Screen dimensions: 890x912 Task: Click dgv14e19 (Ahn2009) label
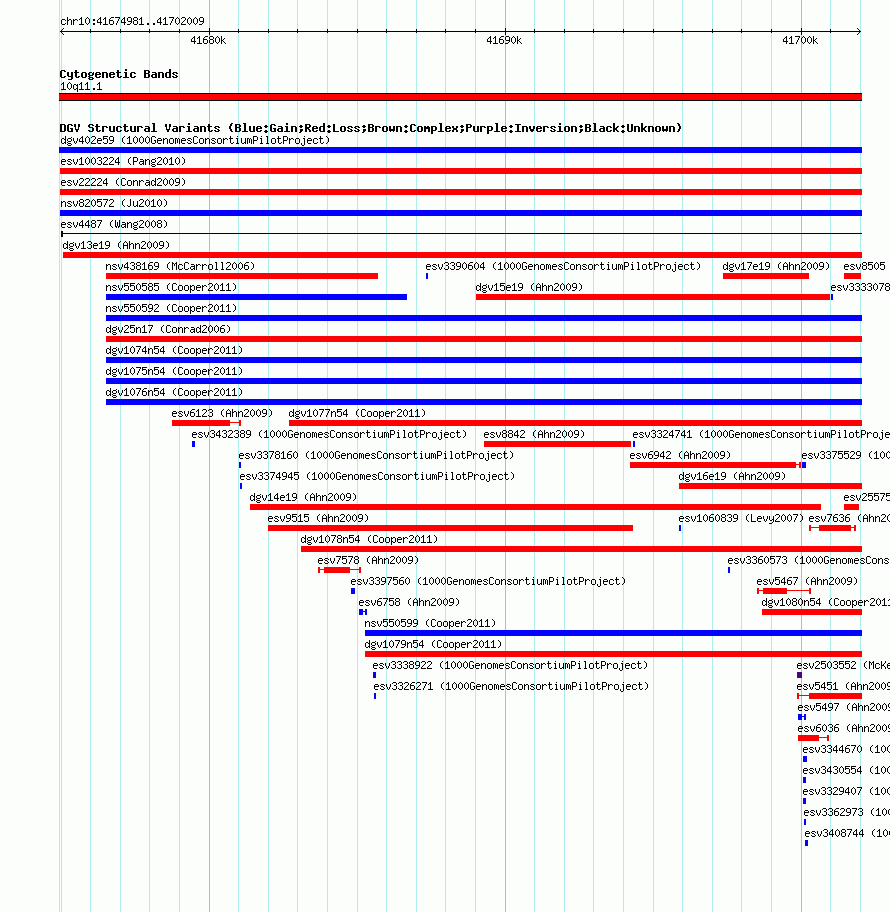(303, 497)
